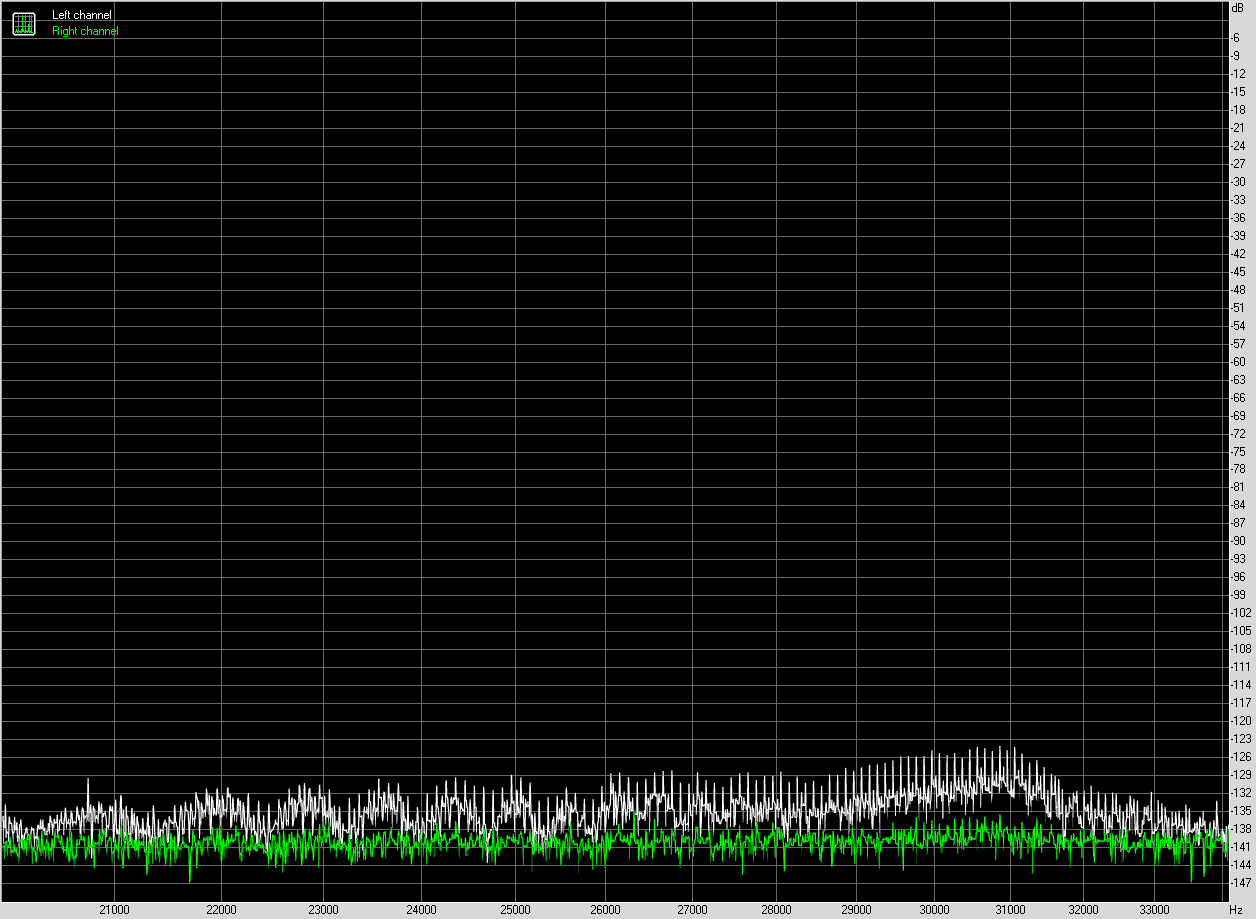
Task: Click the -60 dB scale label
Action: click(x=1238, y=362)
